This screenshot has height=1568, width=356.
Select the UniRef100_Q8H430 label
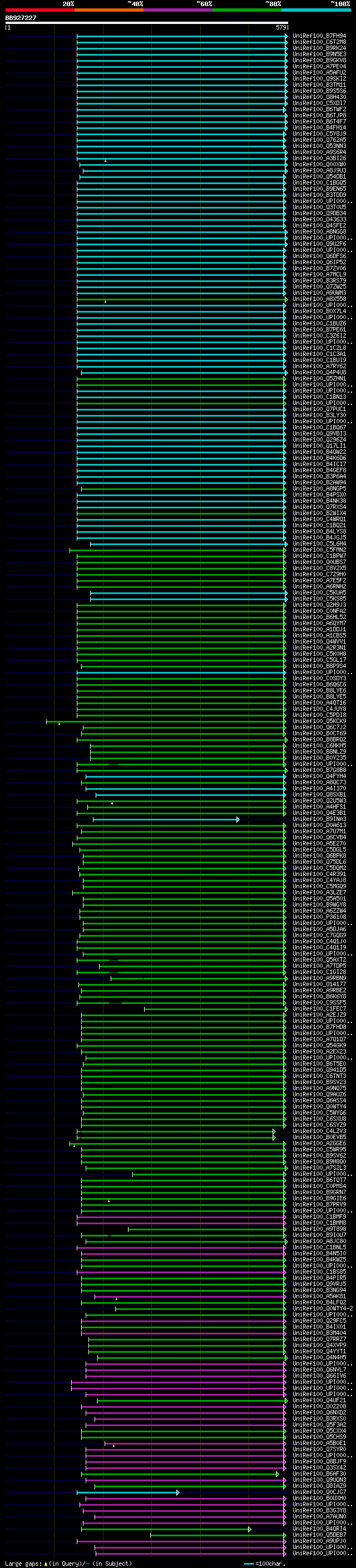[x=319, y=97]
